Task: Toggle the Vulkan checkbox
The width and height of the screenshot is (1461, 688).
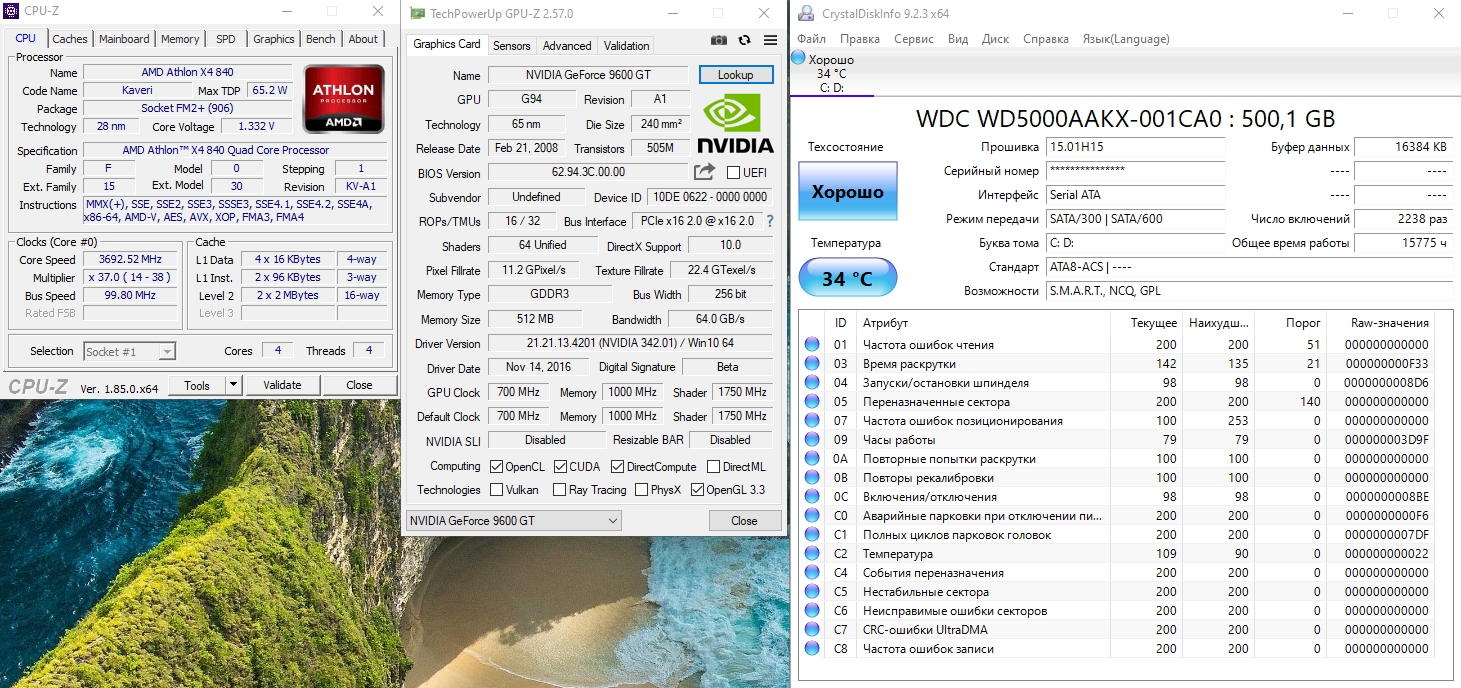Action: [496, 490]
